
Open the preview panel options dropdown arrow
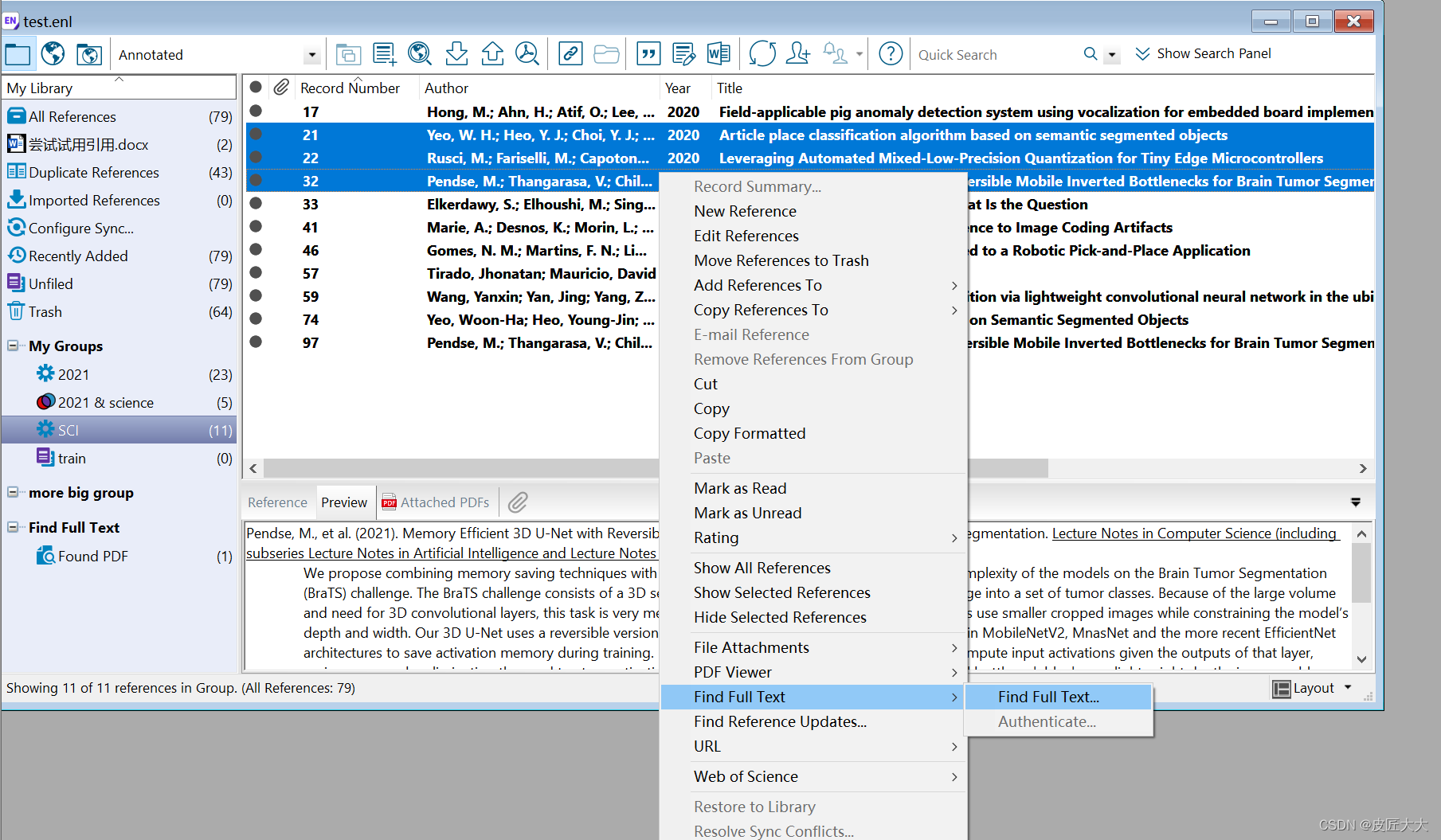pyautogui.click(x=1356, y=502)
